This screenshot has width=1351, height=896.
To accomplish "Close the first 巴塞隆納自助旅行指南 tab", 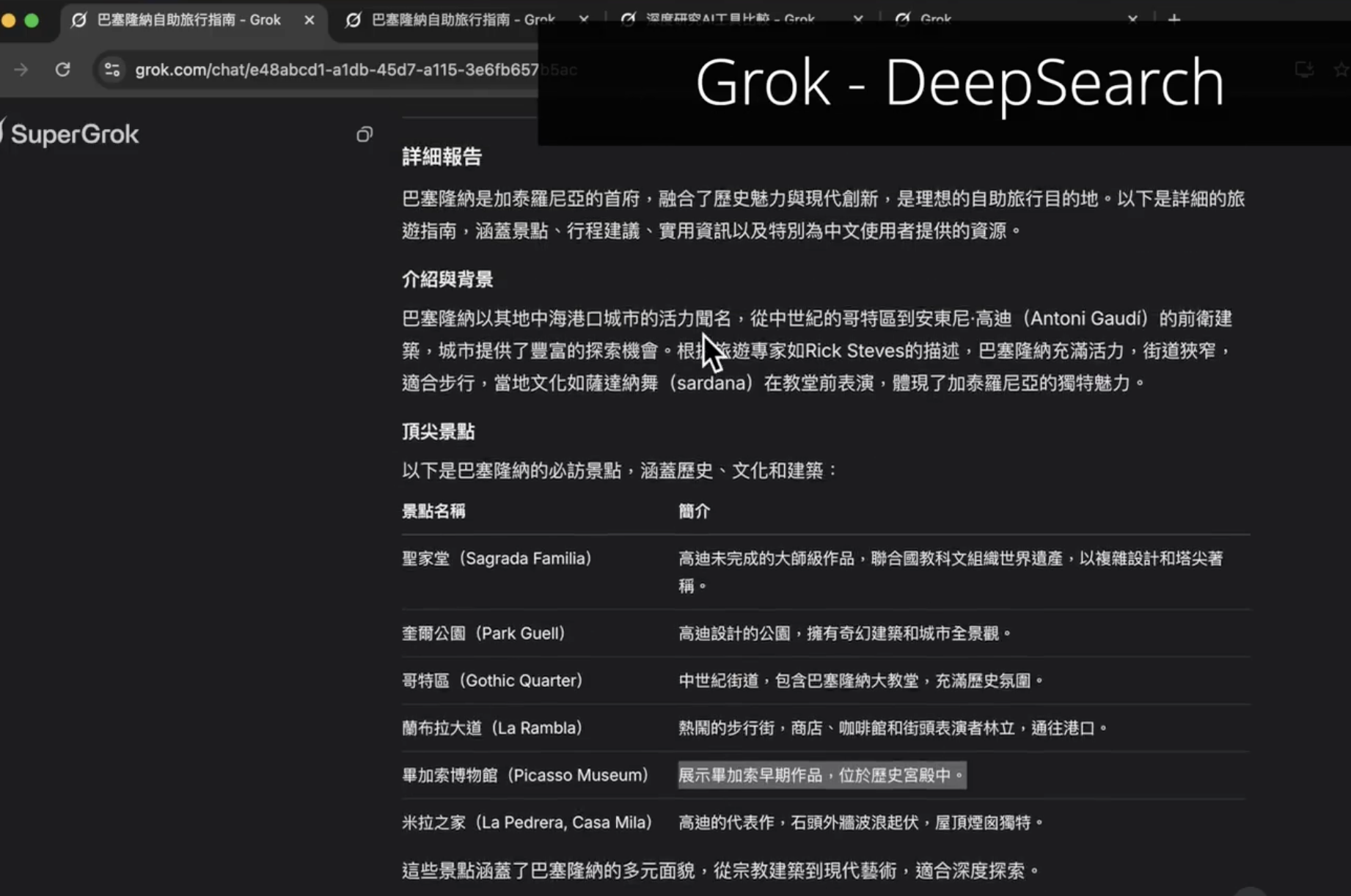I will click(x=310, y=21).
